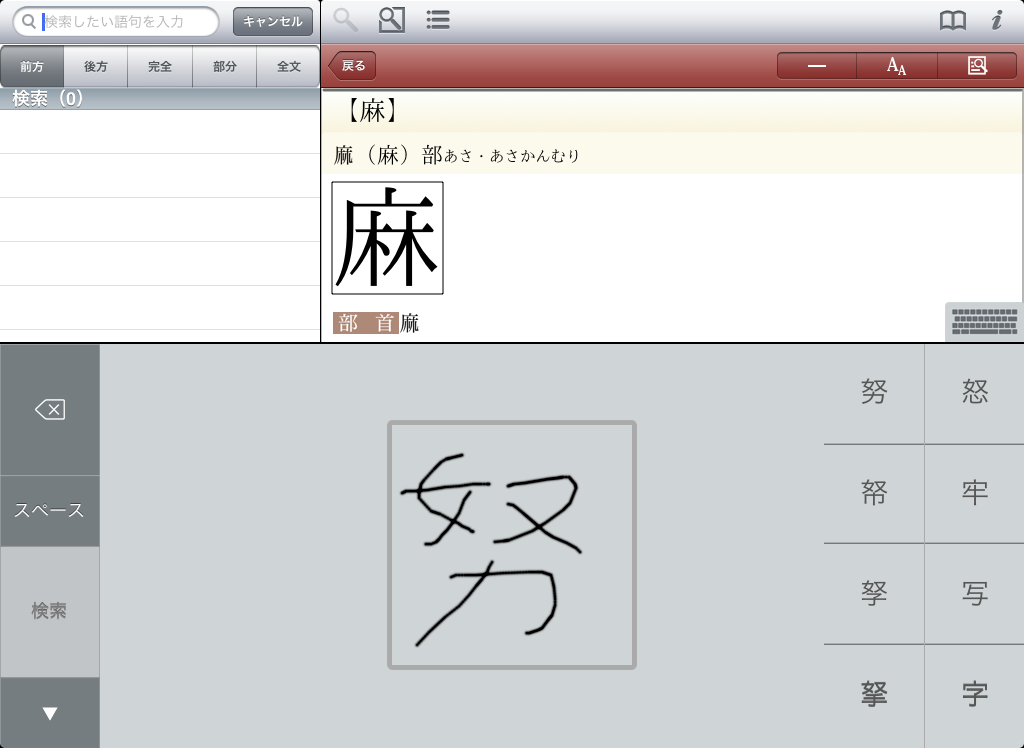The image size is (1024, 748).
Task: Open the in-page search icon in top toolbar
Action: pos(392,20)
